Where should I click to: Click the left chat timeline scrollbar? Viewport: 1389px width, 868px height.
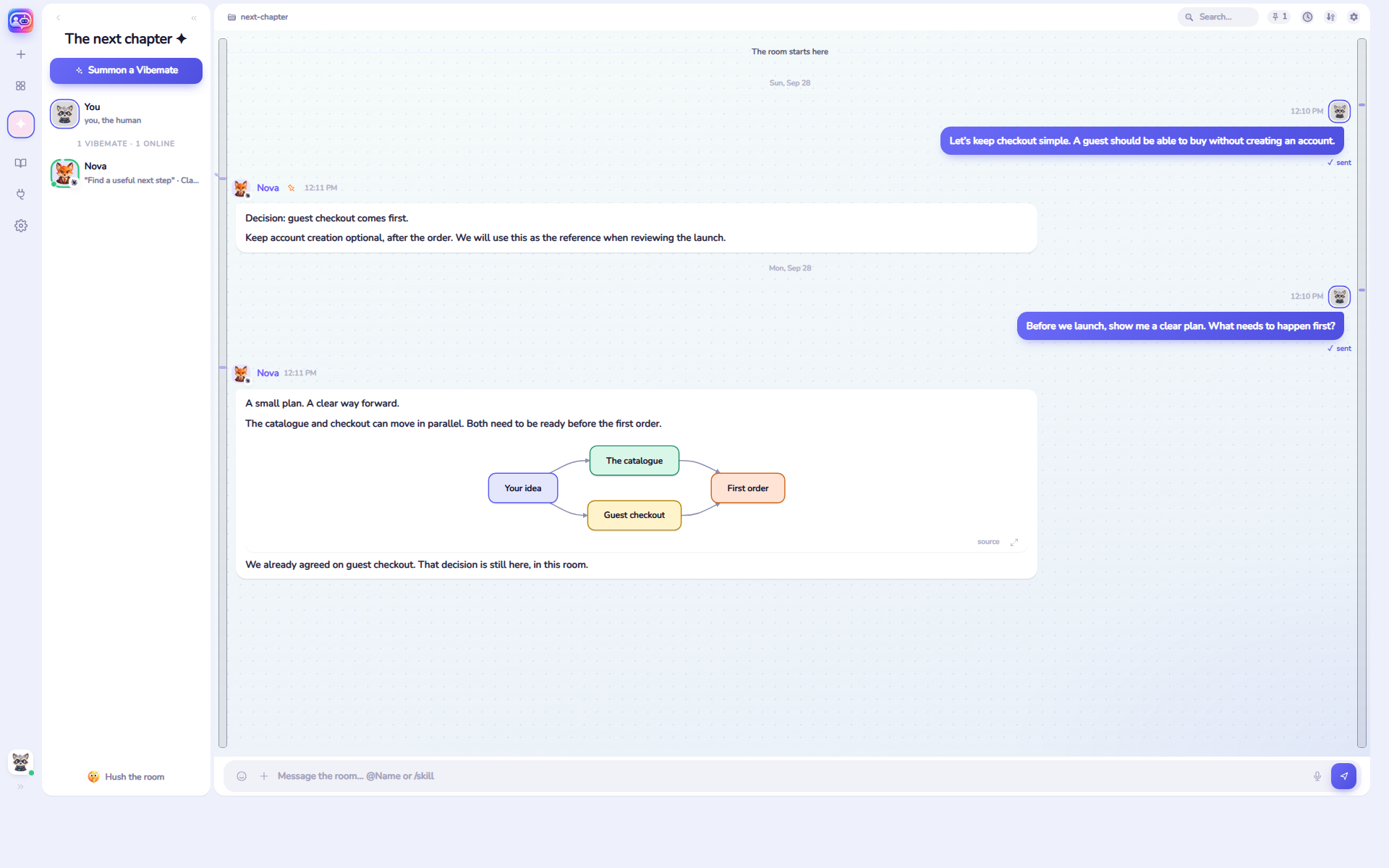[223, 393]
